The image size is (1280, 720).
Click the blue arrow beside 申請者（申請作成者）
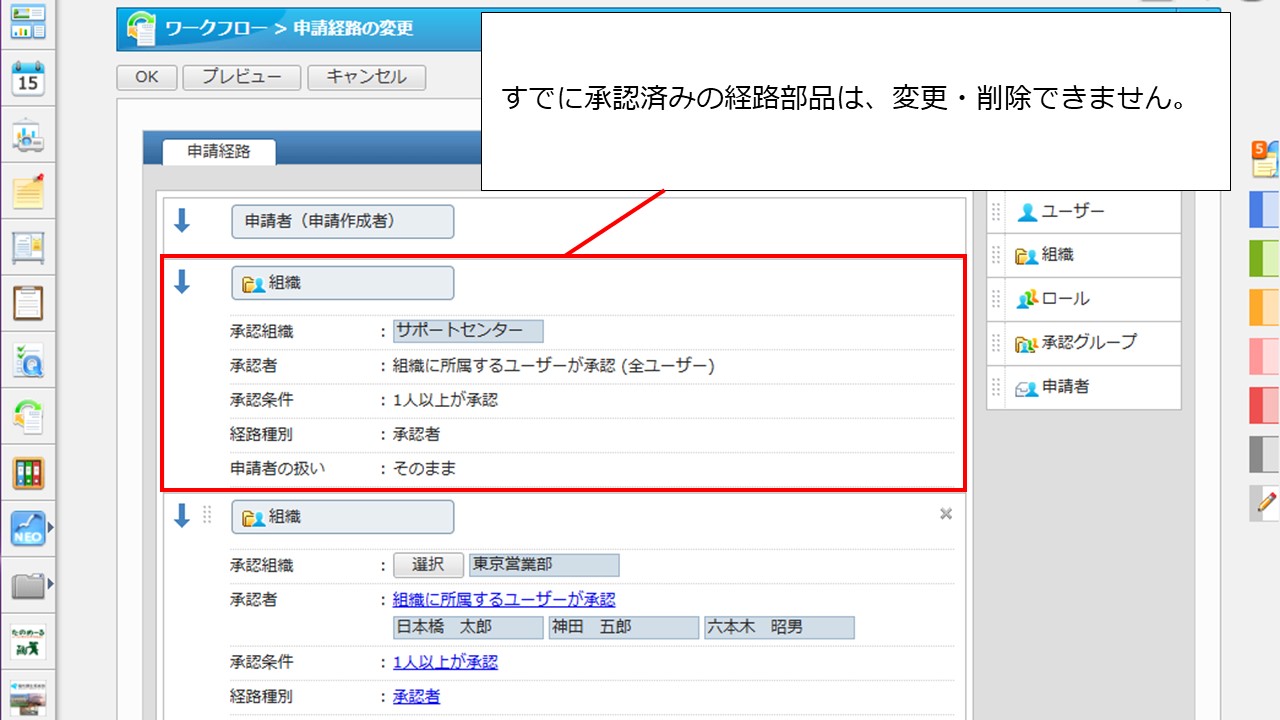[x=181, y=220]
